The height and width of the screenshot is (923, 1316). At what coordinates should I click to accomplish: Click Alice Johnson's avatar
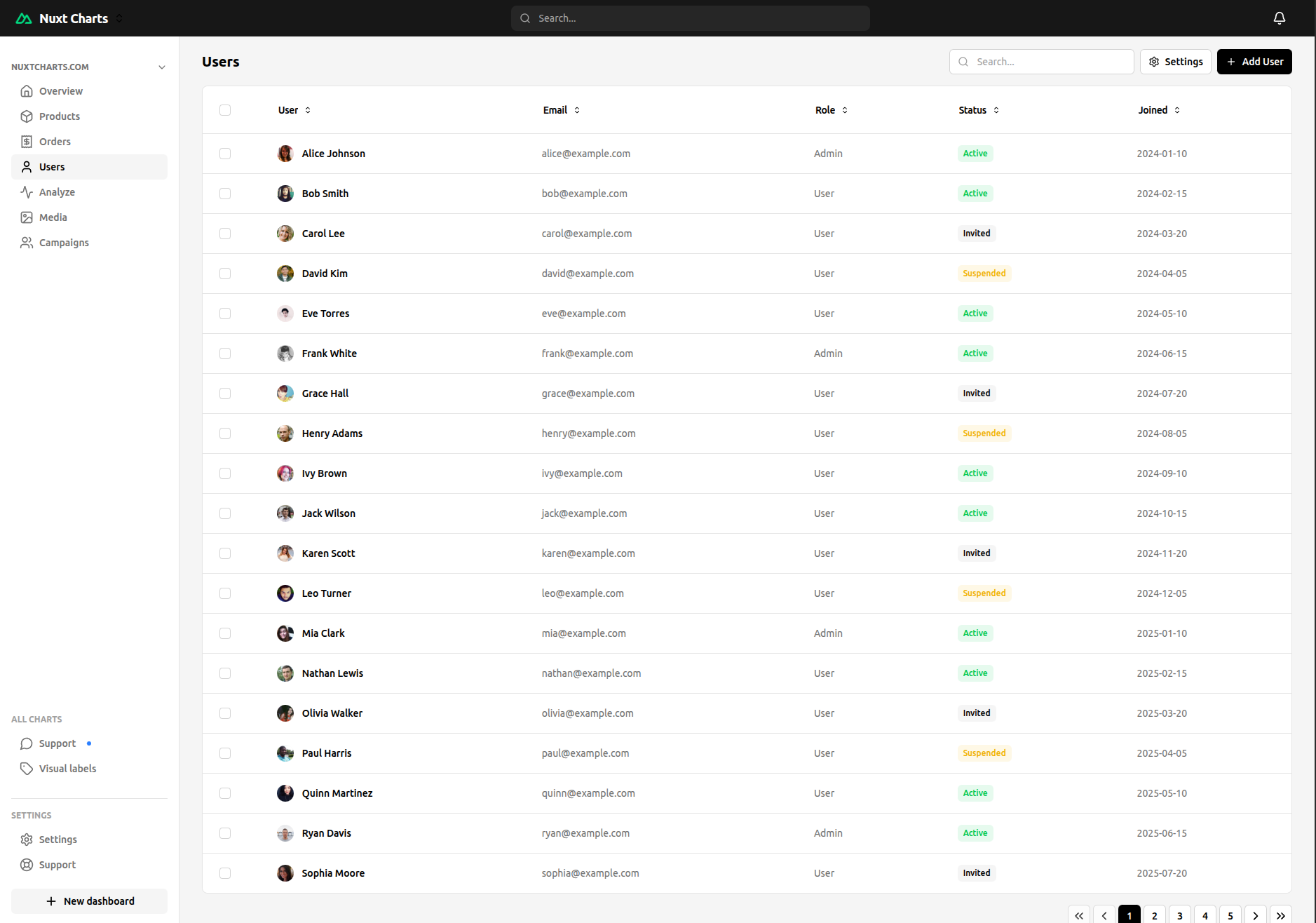click(285, 154)
